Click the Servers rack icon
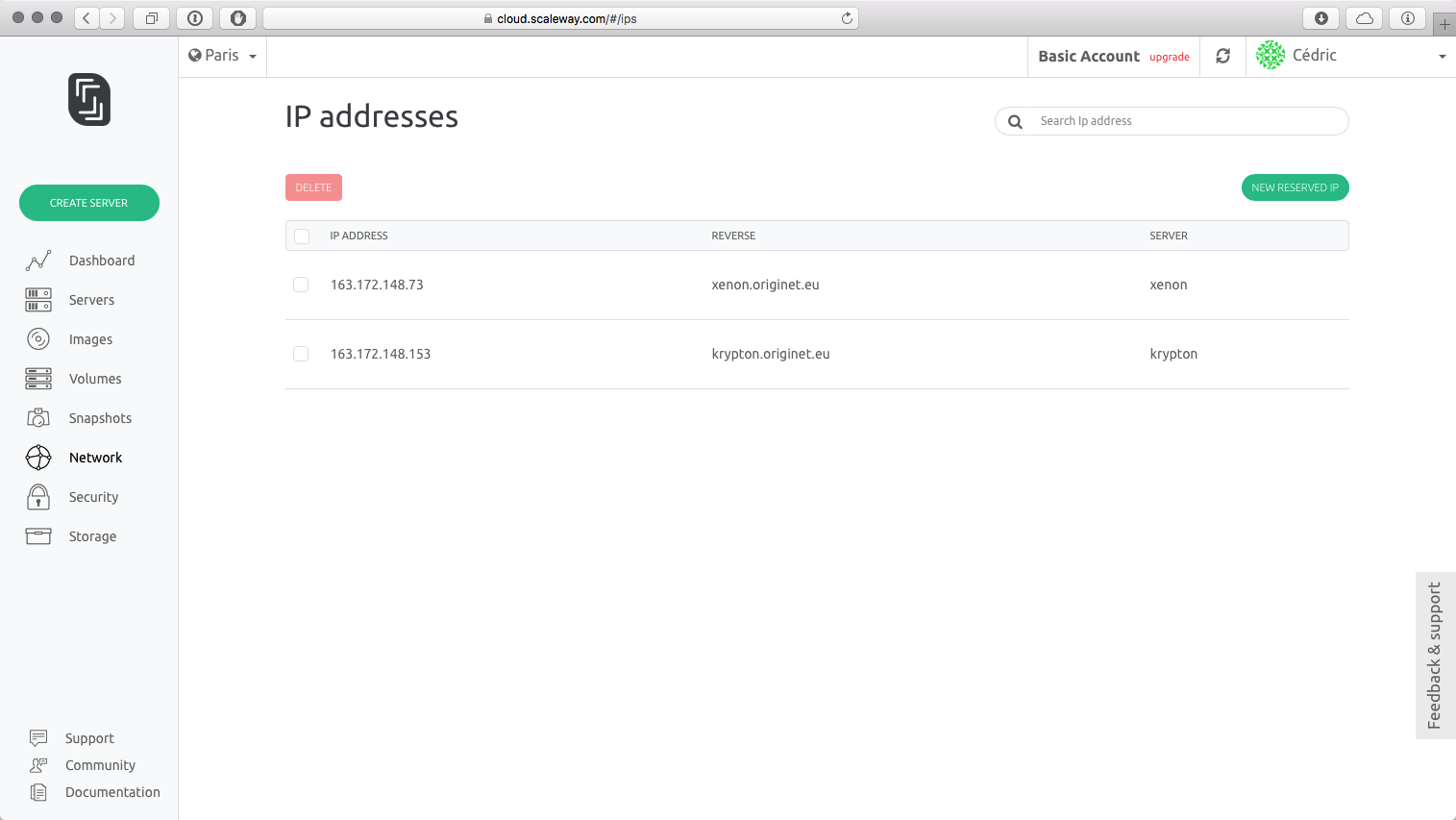 point(38,300)
